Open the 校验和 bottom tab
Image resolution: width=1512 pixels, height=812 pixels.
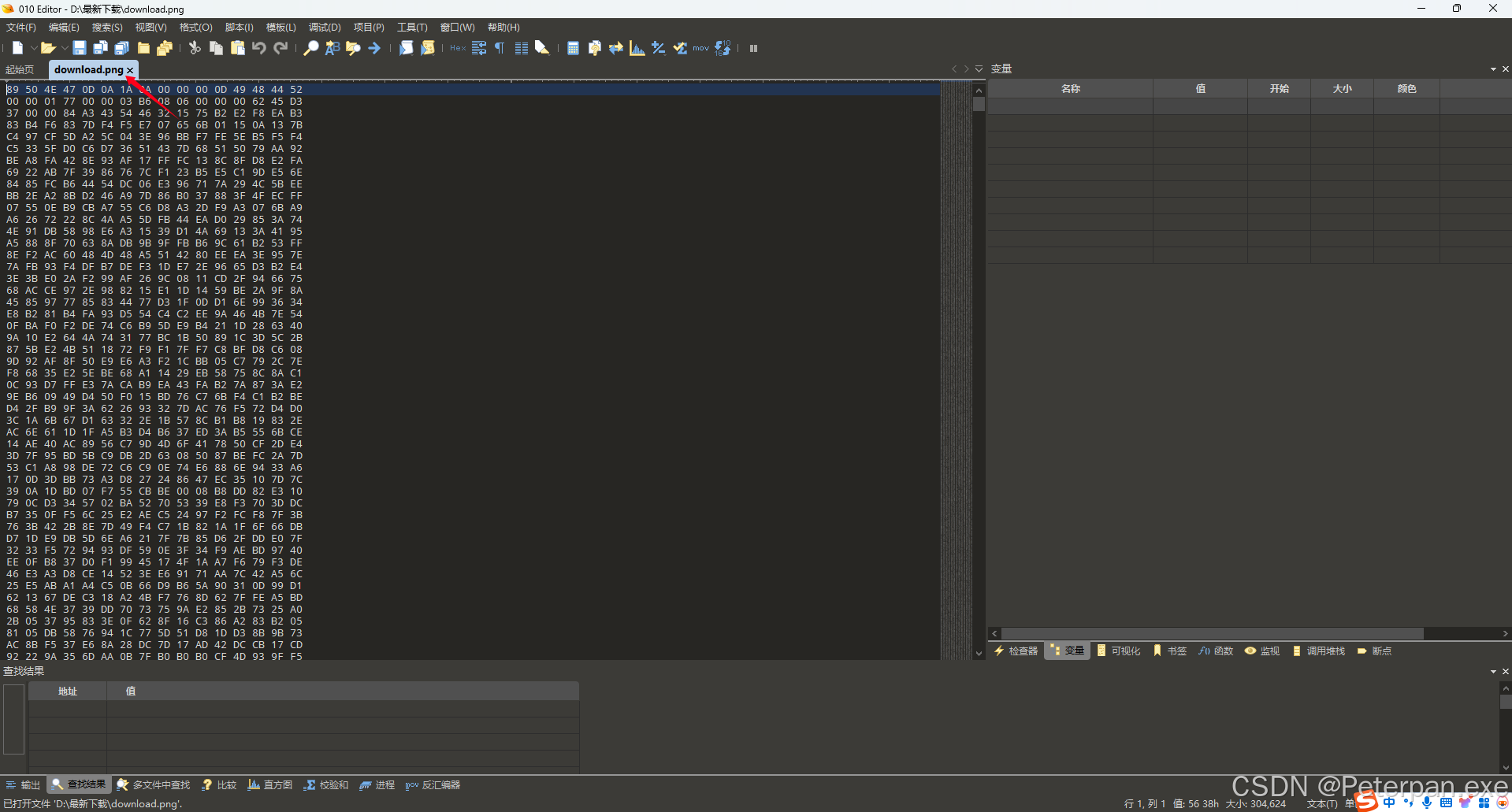(326, 785)
